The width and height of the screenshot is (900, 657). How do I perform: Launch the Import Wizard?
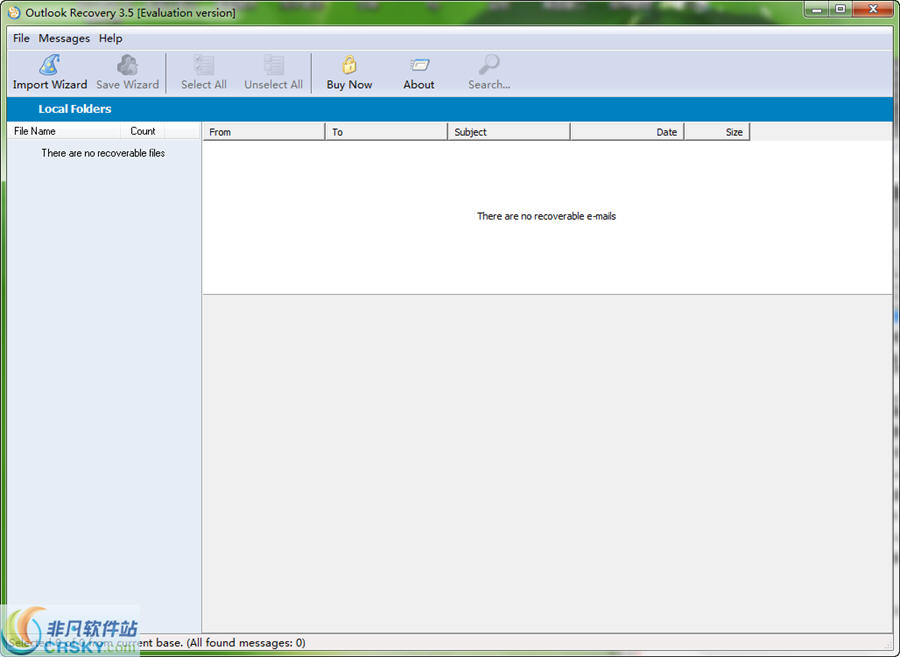(50, 72)
